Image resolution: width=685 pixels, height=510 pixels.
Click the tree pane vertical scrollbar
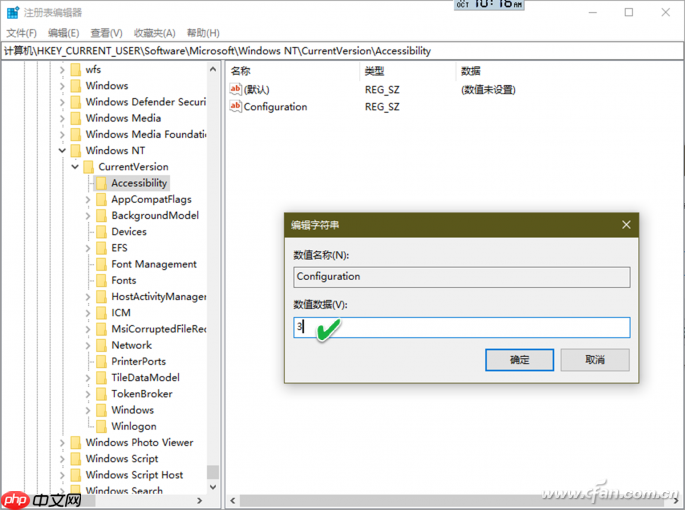[x=212, y=300]
